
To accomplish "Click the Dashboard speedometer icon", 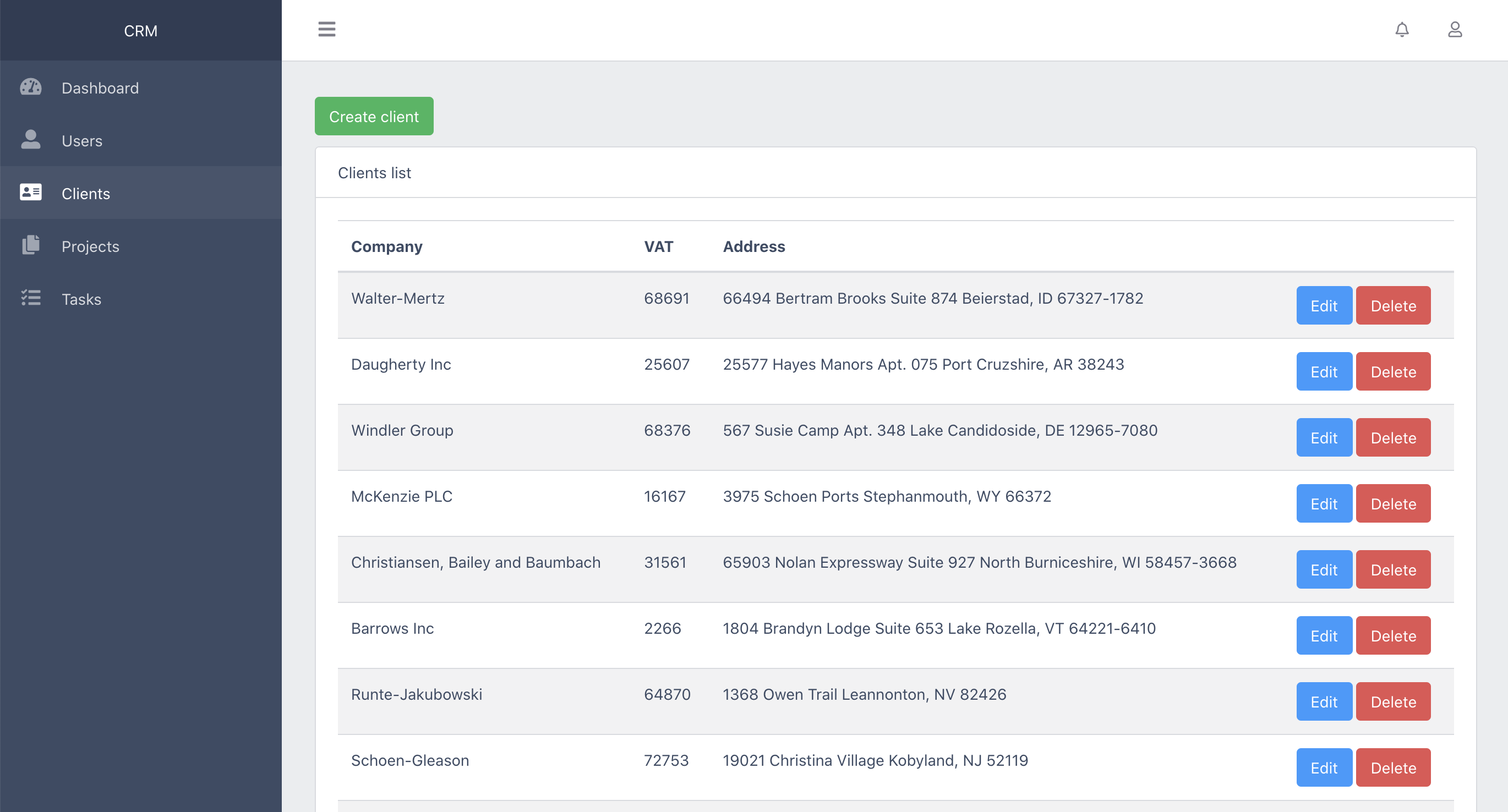I will pyautogui.click(x=30, y=87).
